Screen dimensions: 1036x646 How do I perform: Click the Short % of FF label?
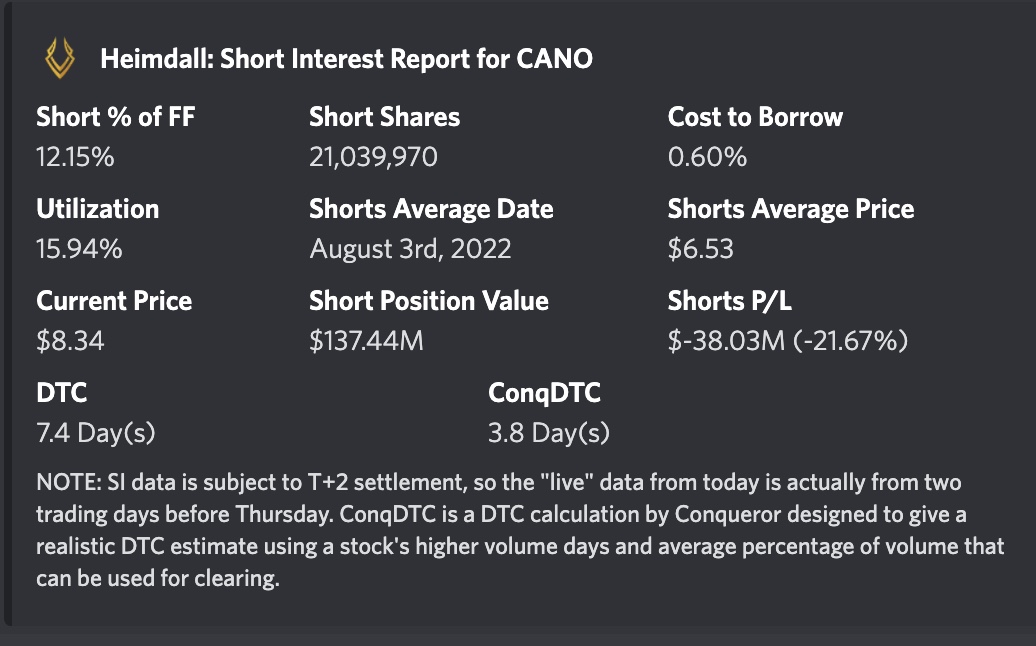tap(116, 117)
